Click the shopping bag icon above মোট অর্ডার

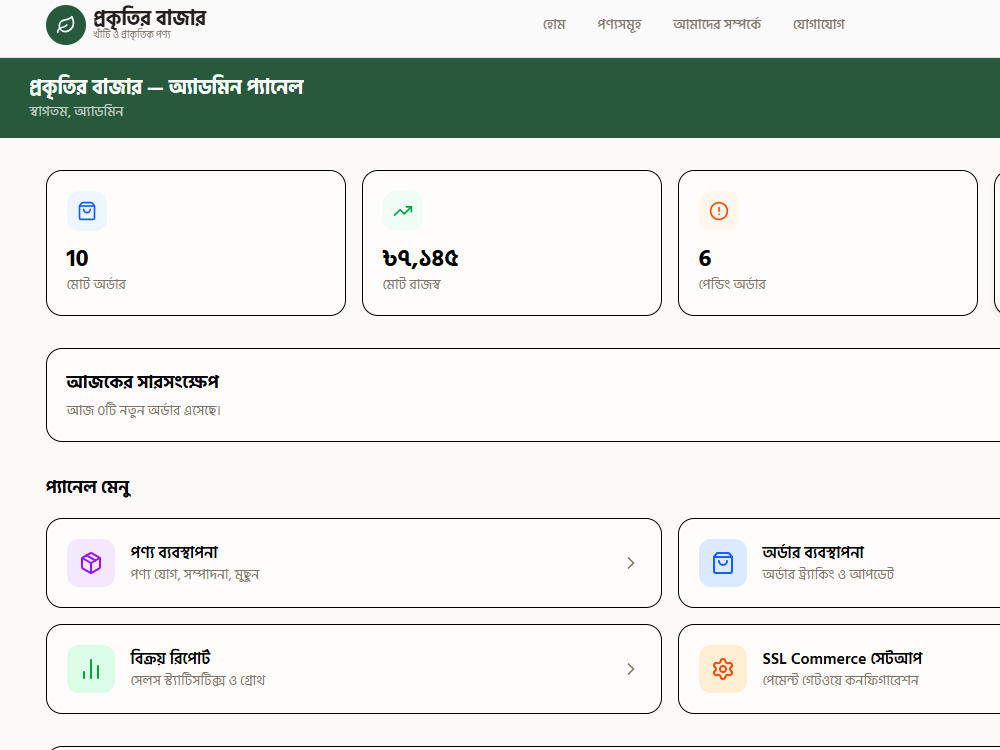click(87, 211)
